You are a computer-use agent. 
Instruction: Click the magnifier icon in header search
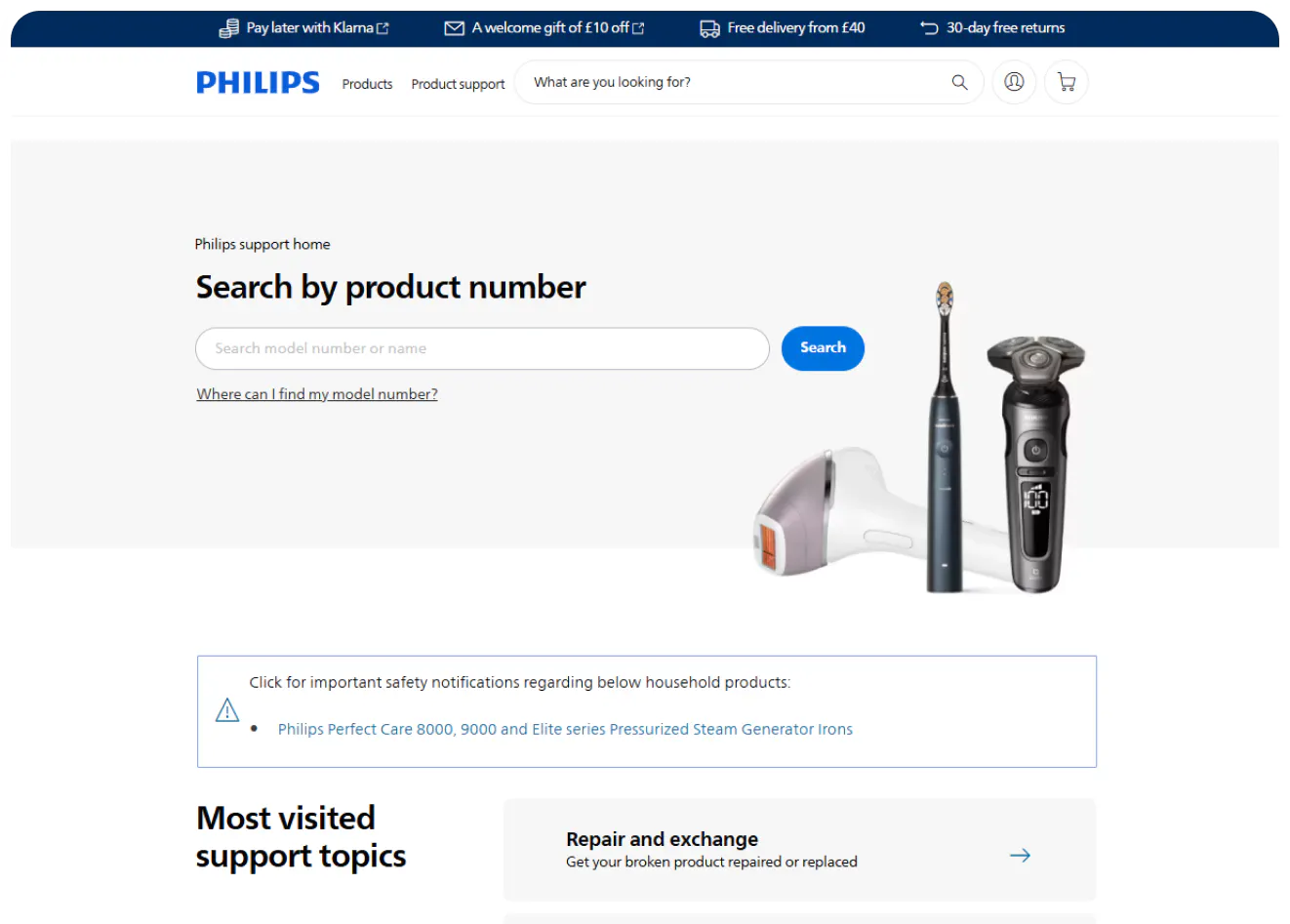click(x=959, y=83)
